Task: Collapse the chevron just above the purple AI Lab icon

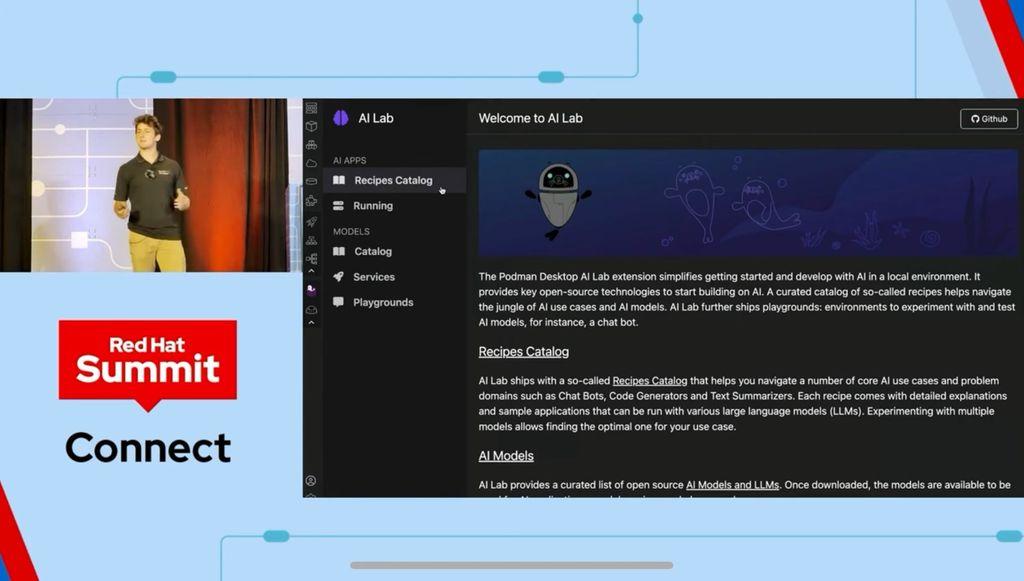Action: (x=312, y=271)
